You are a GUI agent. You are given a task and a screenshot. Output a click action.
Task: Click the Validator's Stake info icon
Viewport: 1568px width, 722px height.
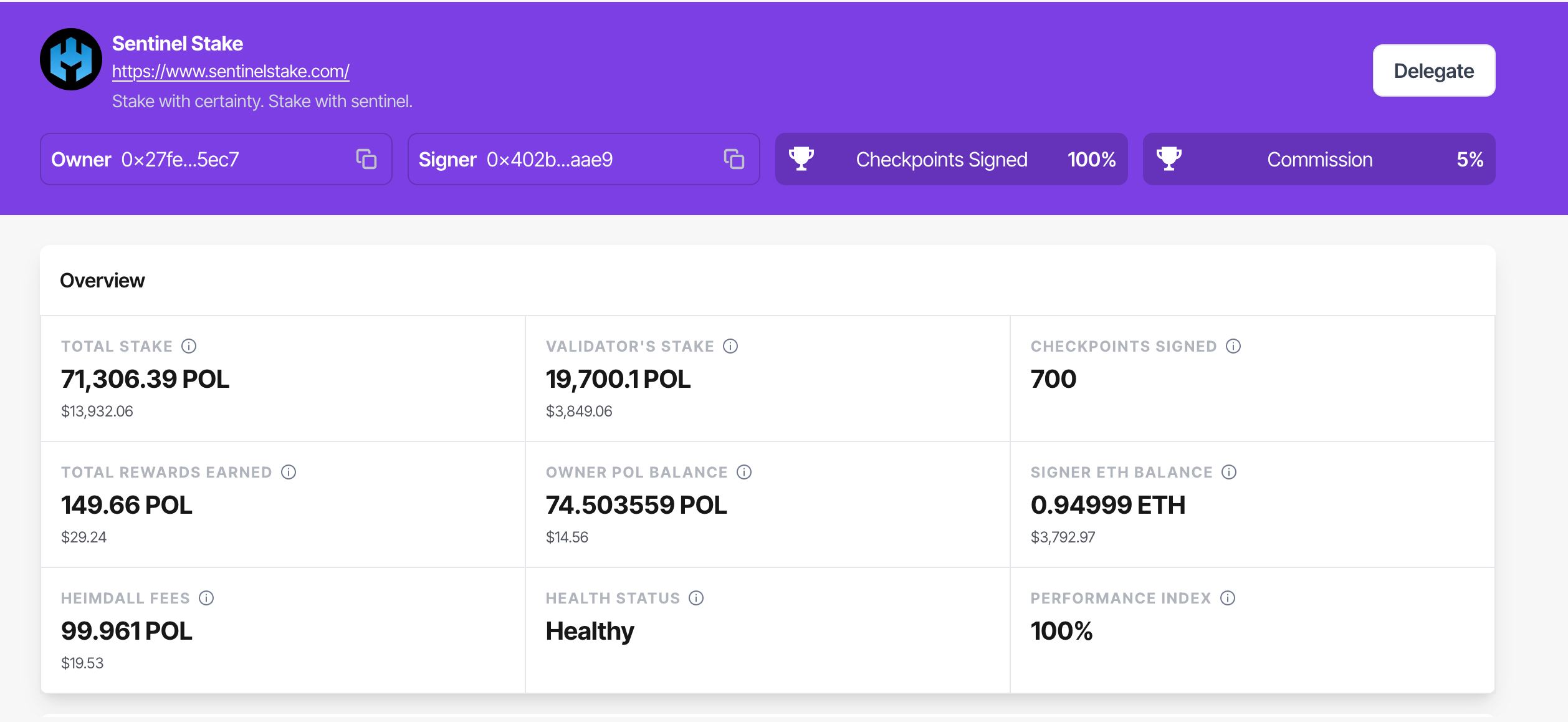730,346
